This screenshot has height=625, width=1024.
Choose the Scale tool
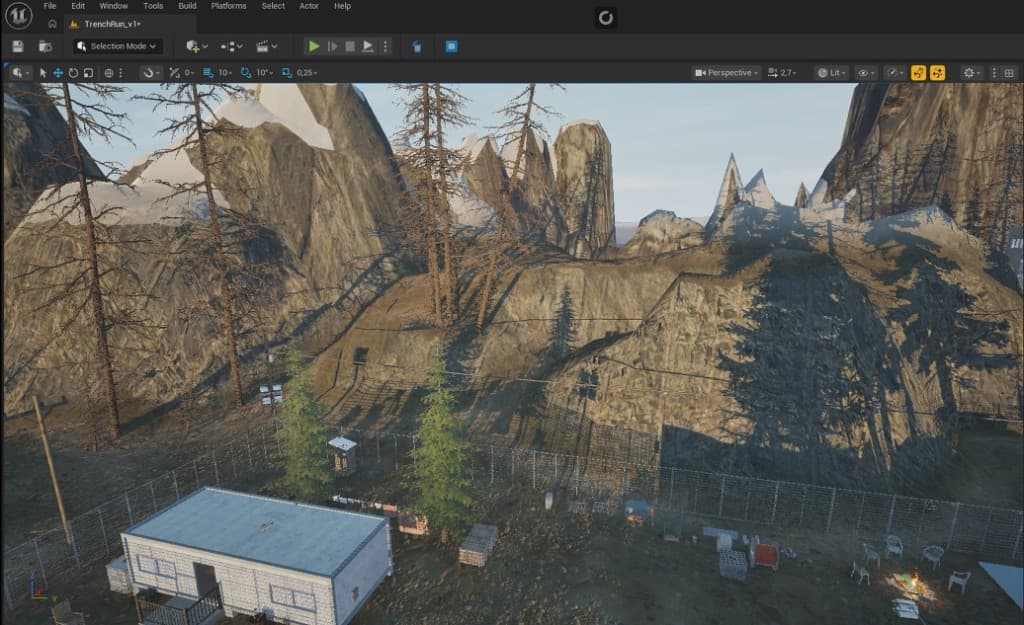click(88, 72)
